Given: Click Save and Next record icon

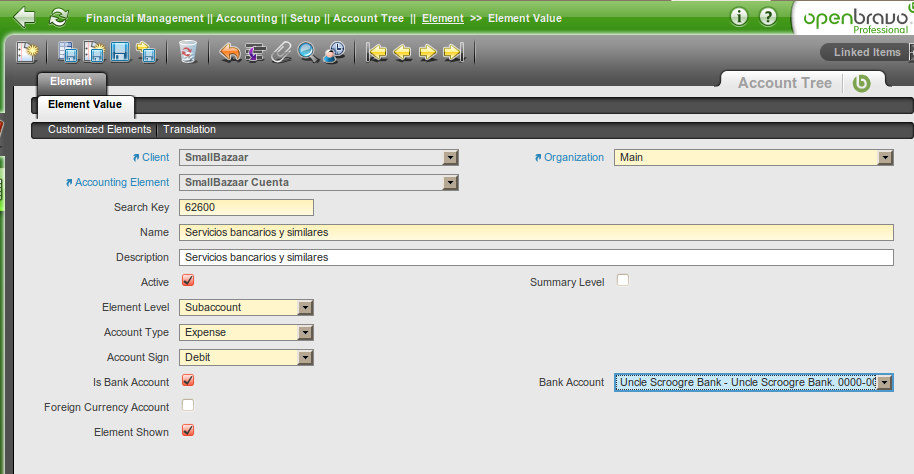Looking at the screenshot, I should [x=146, y=52].
